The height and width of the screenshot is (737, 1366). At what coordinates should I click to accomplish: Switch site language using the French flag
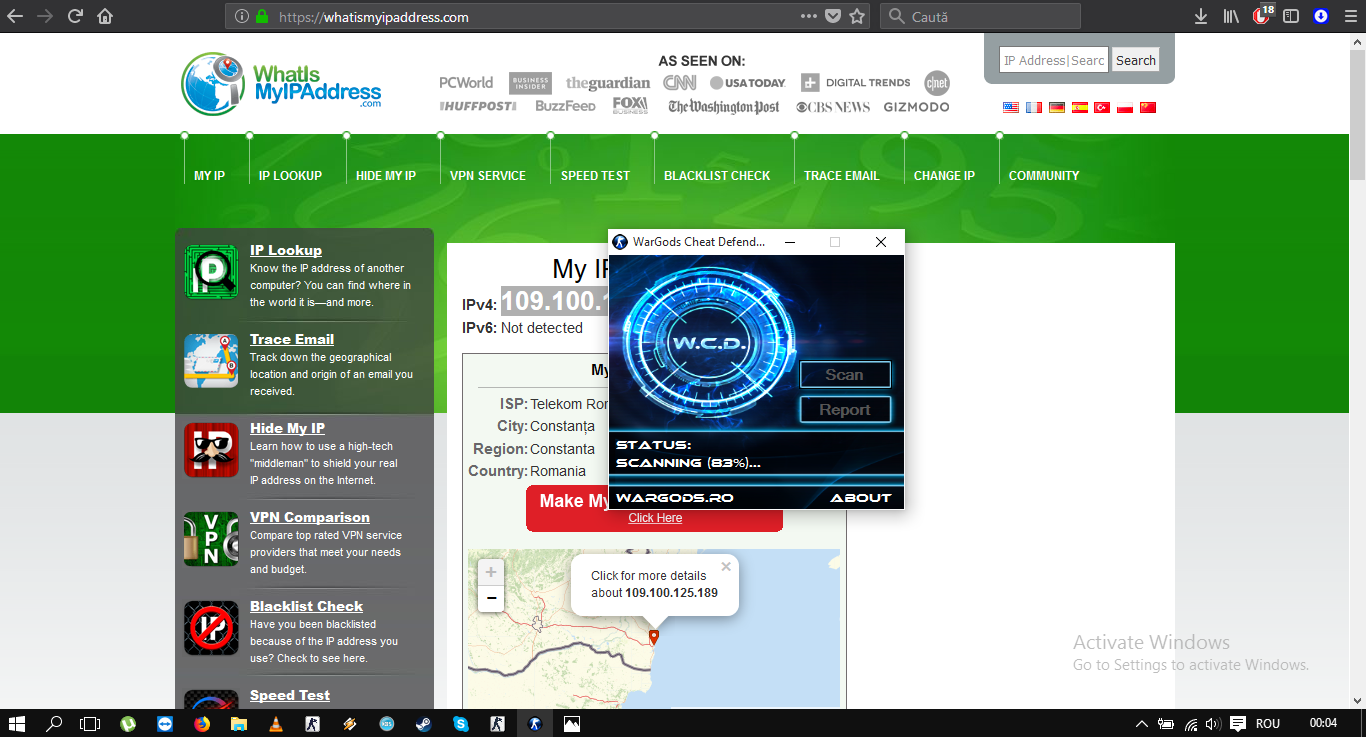tap(1034, 107)
